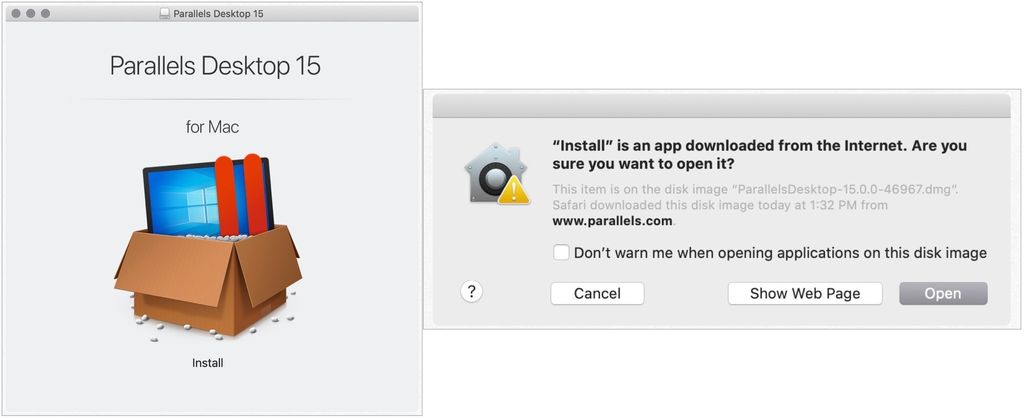Image resolution: width=1024 pixels, height=418 pixels.
Task: Zoom the Parallels Desktop 15 window
Action: click(45, 13)
